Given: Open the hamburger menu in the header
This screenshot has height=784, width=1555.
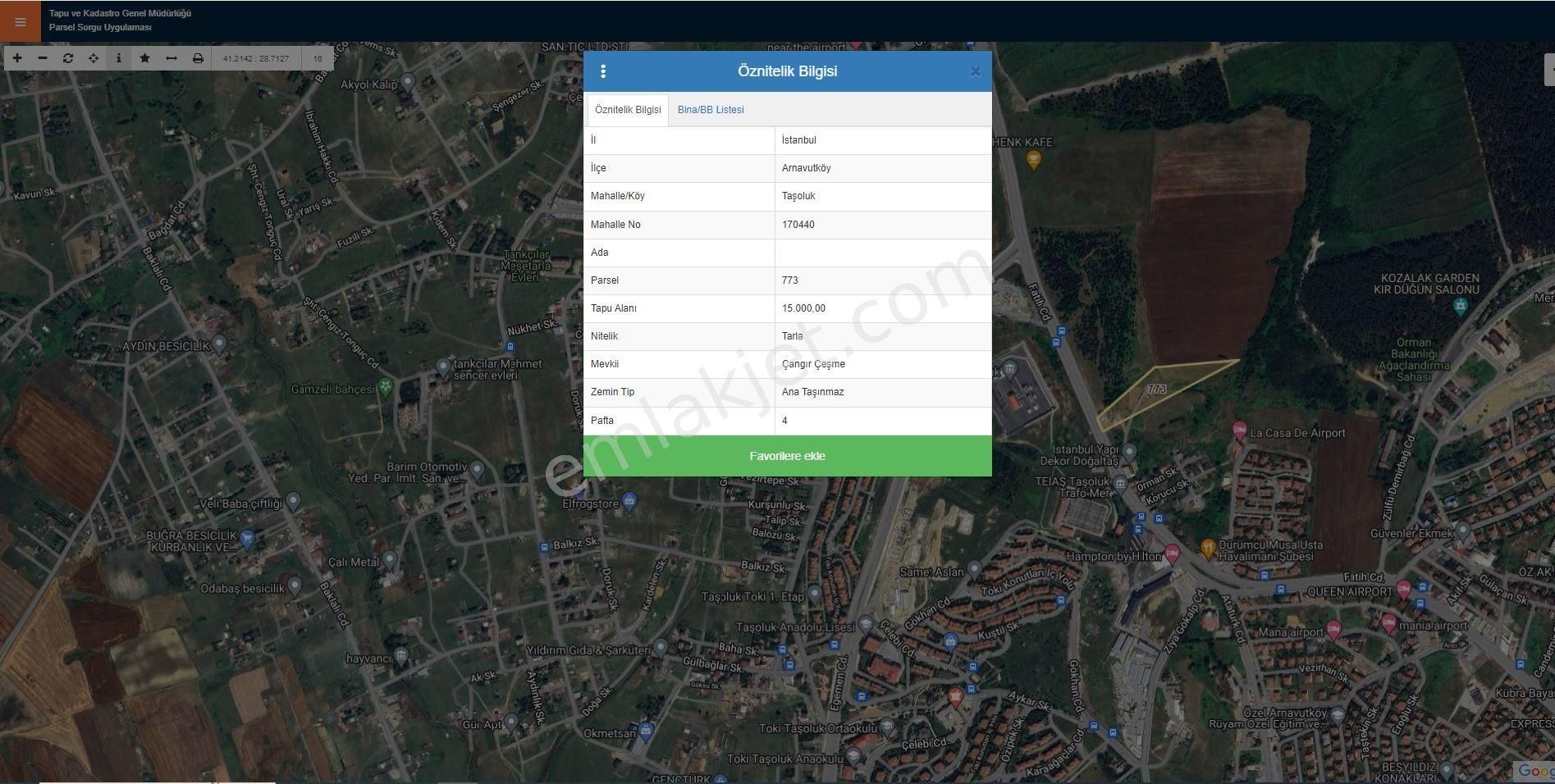Looking at the screenshot, I should (x=21, y=21).
